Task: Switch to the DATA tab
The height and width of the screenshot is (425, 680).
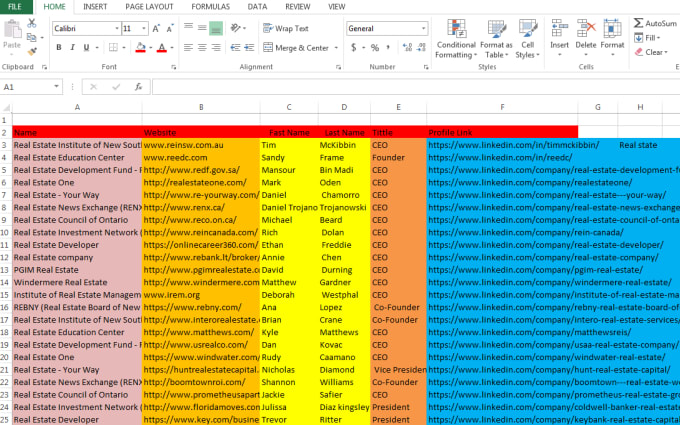Action: (257, 7)
